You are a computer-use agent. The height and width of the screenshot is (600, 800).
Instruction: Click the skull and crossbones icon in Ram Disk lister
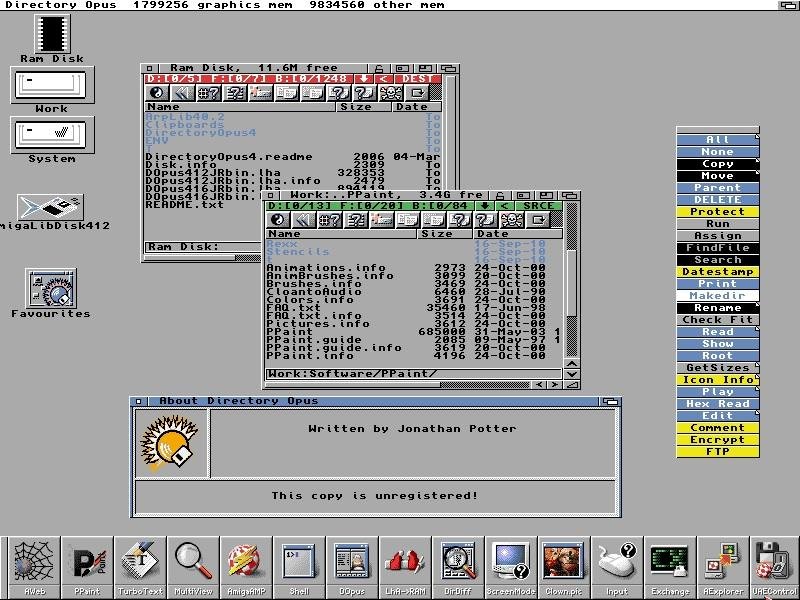click(391, 93)
